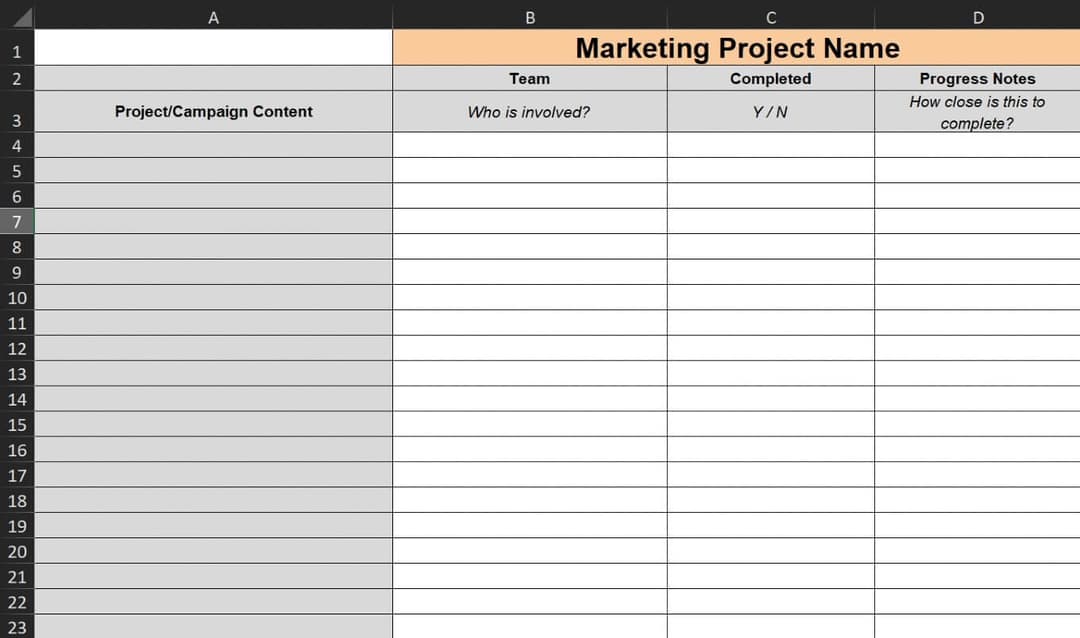Click the How close is this to complete cell

click(977, 112)
